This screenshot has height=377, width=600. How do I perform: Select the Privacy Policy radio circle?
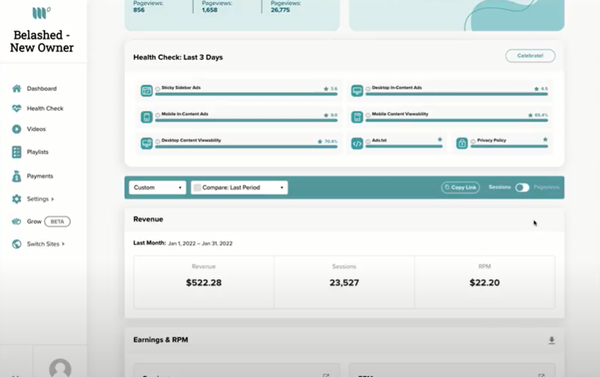tap(473, 142)
